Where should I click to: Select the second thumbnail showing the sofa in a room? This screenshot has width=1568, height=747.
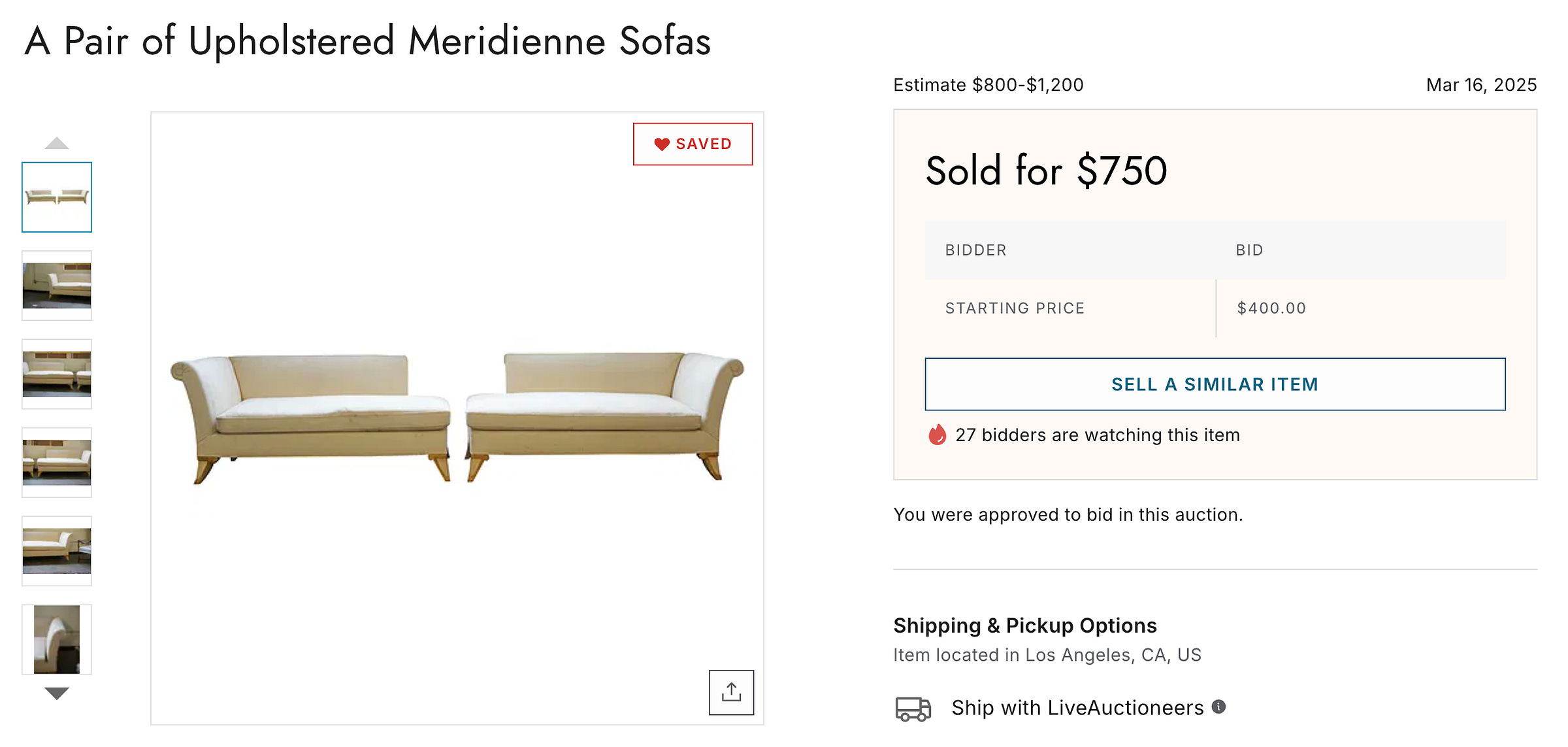pos(57,286)
